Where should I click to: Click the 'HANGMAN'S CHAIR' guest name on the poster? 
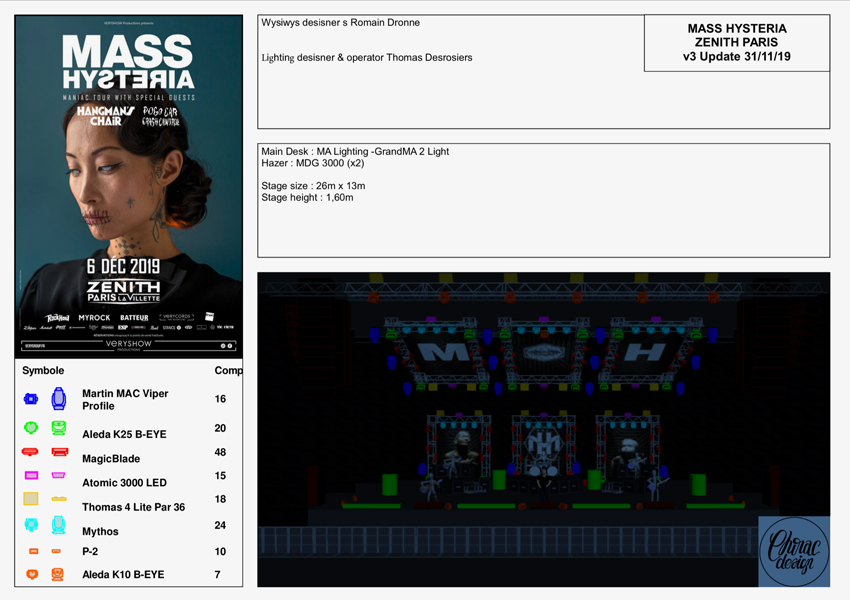pos(105,116)
